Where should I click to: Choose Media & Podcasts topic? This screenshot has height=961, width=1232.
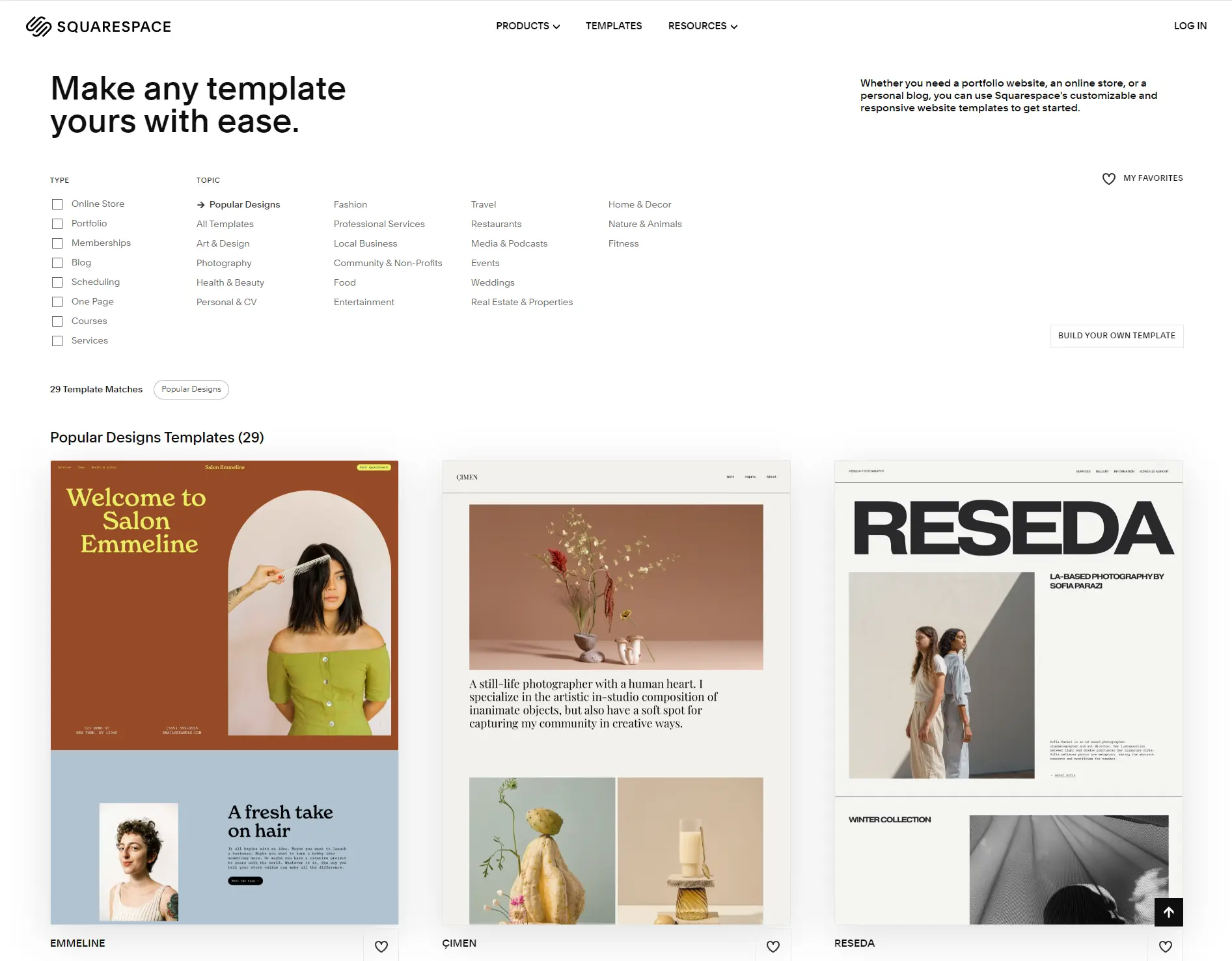click(x=510, y=243)
